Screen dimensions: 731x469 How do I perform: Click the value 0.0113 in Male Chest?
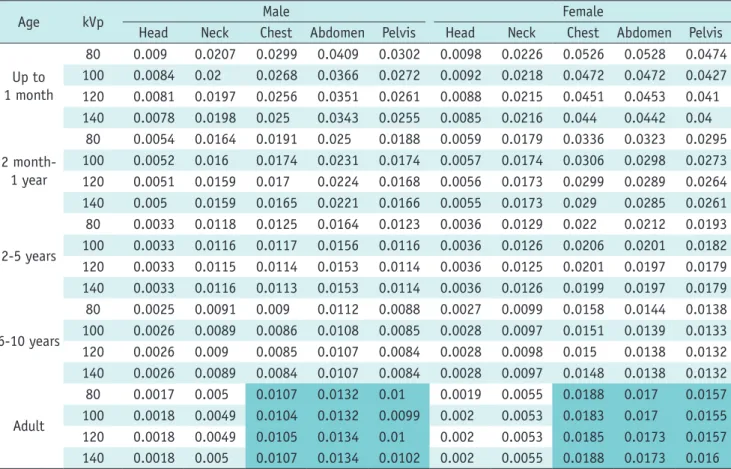[x=276, y=288]
